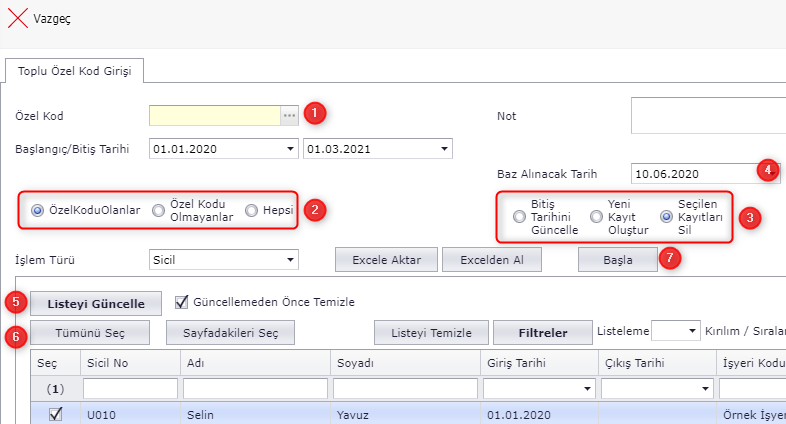This screenshot has width=786, height=424.
Task: Sort by the Soyadı column header
Action: click(x=405, y=362)
